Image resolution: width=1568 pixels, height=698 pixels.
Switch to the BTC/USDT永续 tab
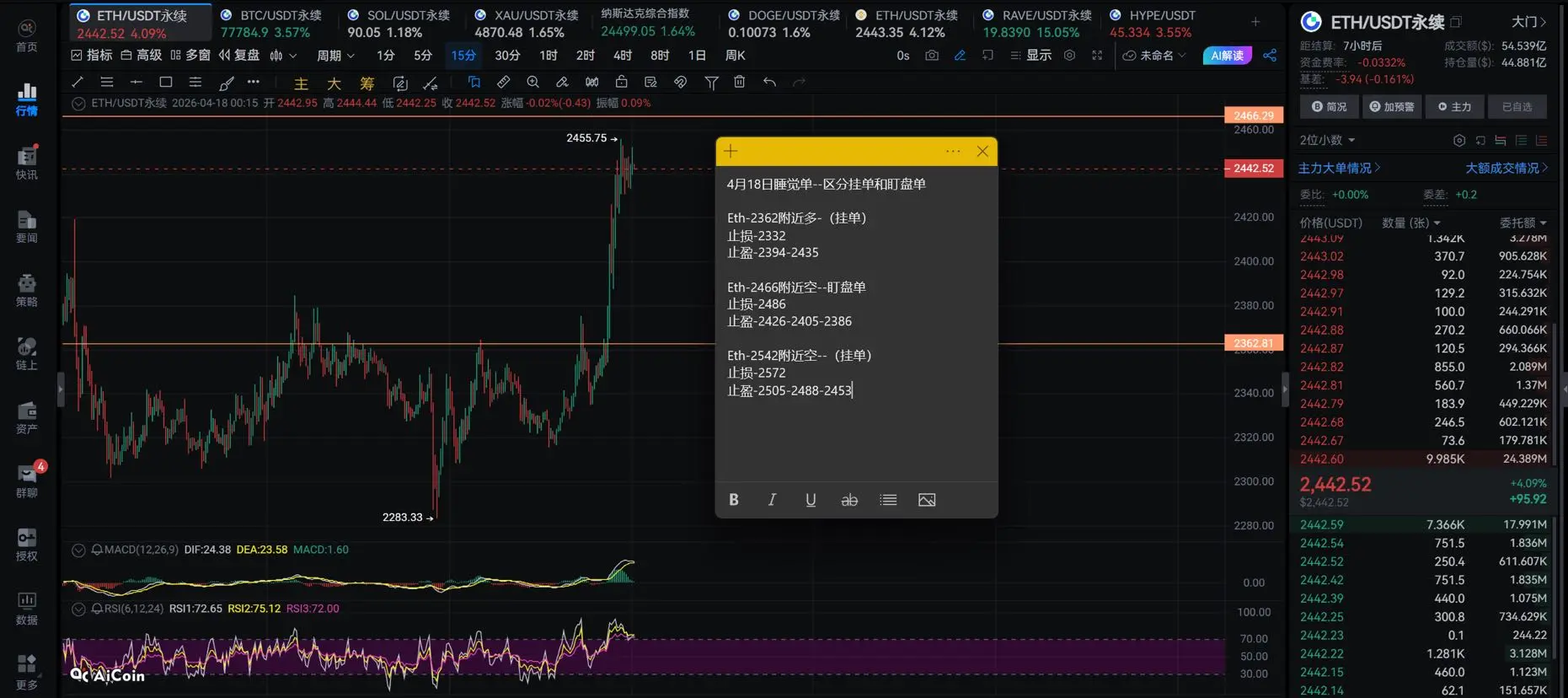click(271, 24)
